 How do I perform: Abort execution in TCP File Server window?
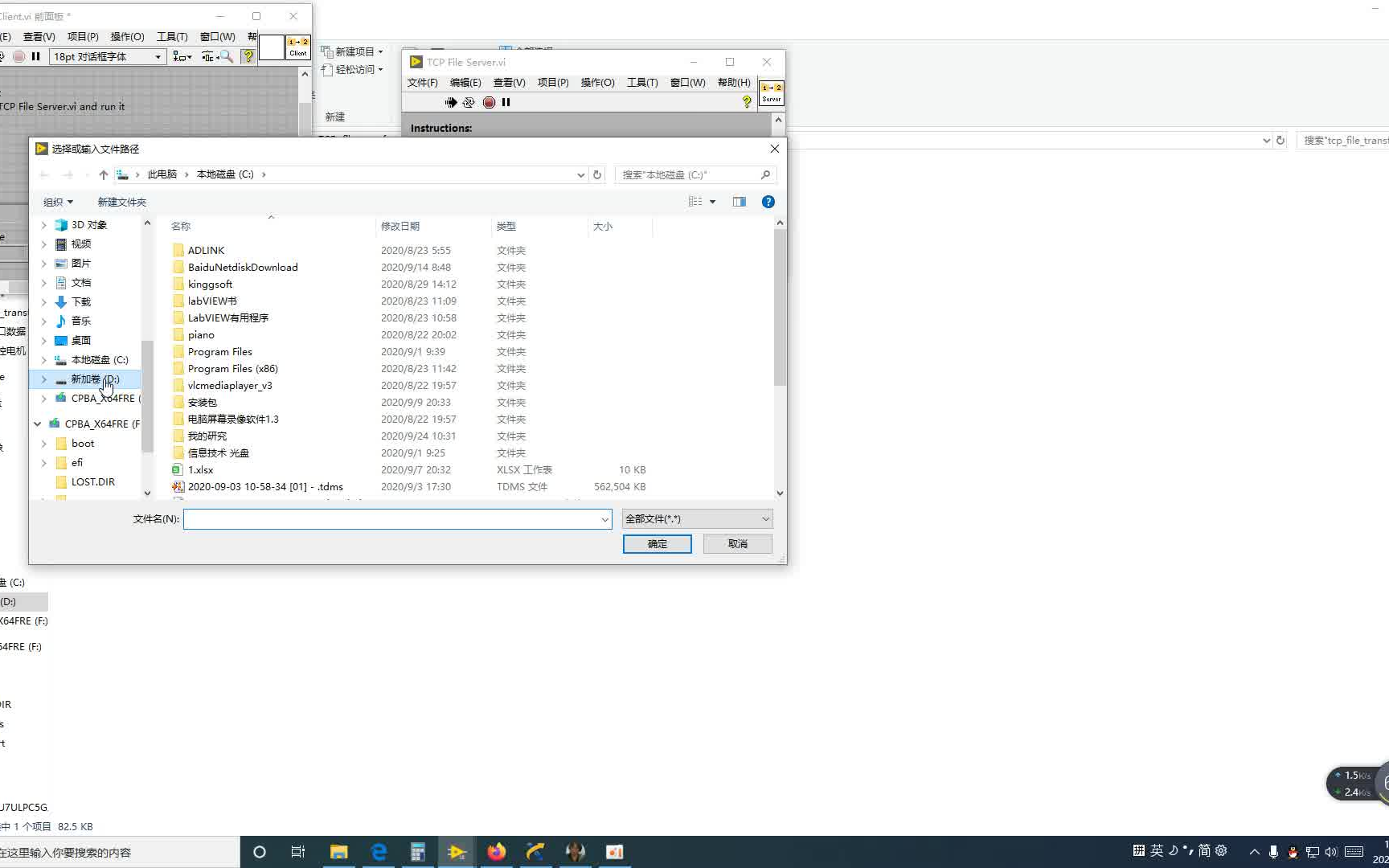(489, 102)
